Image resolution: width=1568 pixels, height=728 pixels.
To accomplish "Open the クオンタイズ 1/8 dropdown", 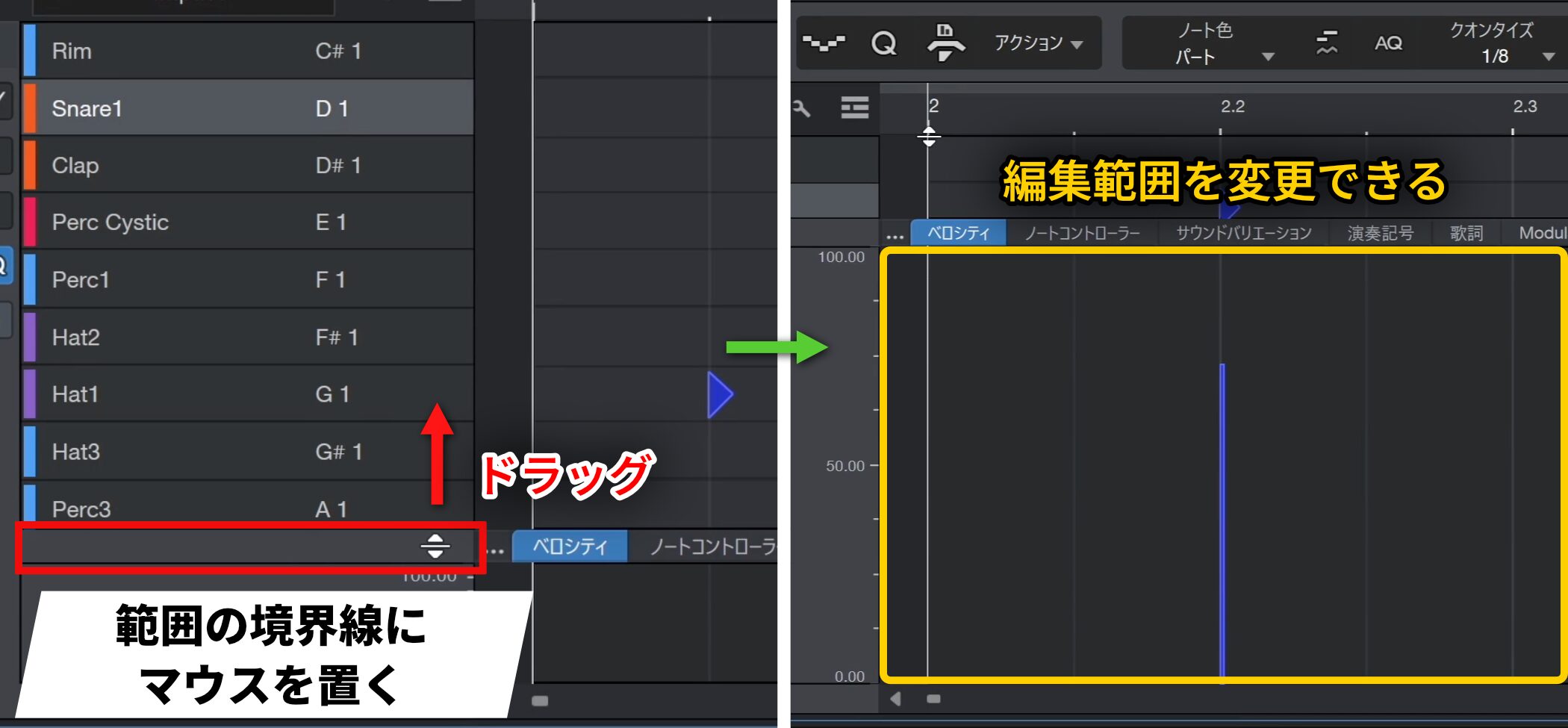I will (x=1501, y=43).
